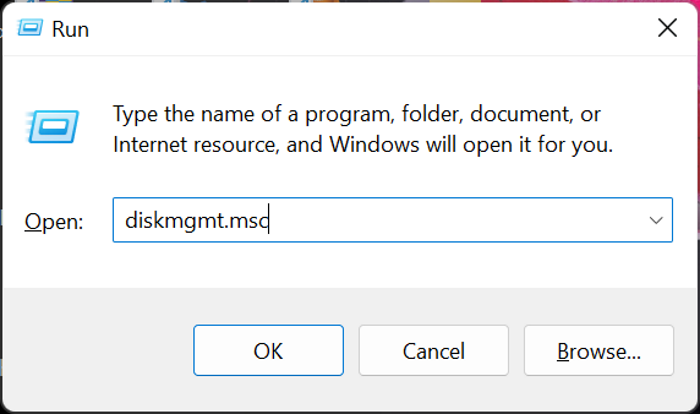Open the Browse... file picker
The width and height of the screenshot is (700, 414).
tap(598, 351)
